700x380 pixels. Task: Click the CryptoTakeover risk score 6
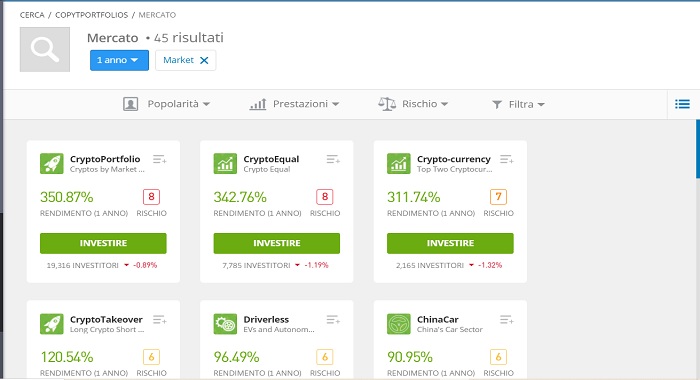click(x=151, y=357)
